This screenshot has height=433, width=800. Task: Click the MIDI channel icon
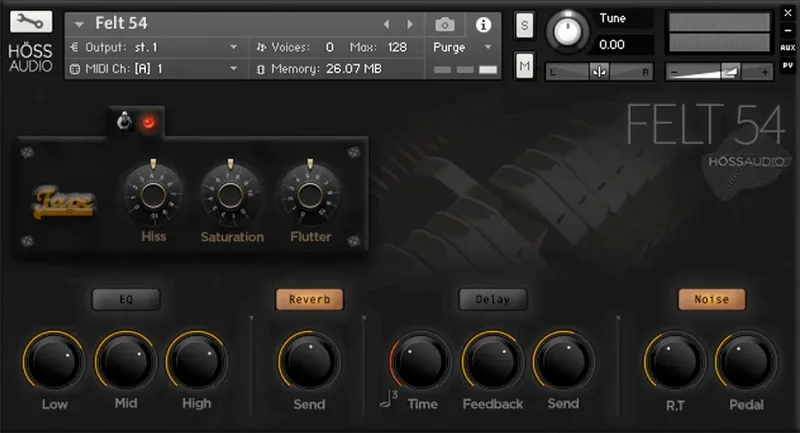(x=74, y=69)
